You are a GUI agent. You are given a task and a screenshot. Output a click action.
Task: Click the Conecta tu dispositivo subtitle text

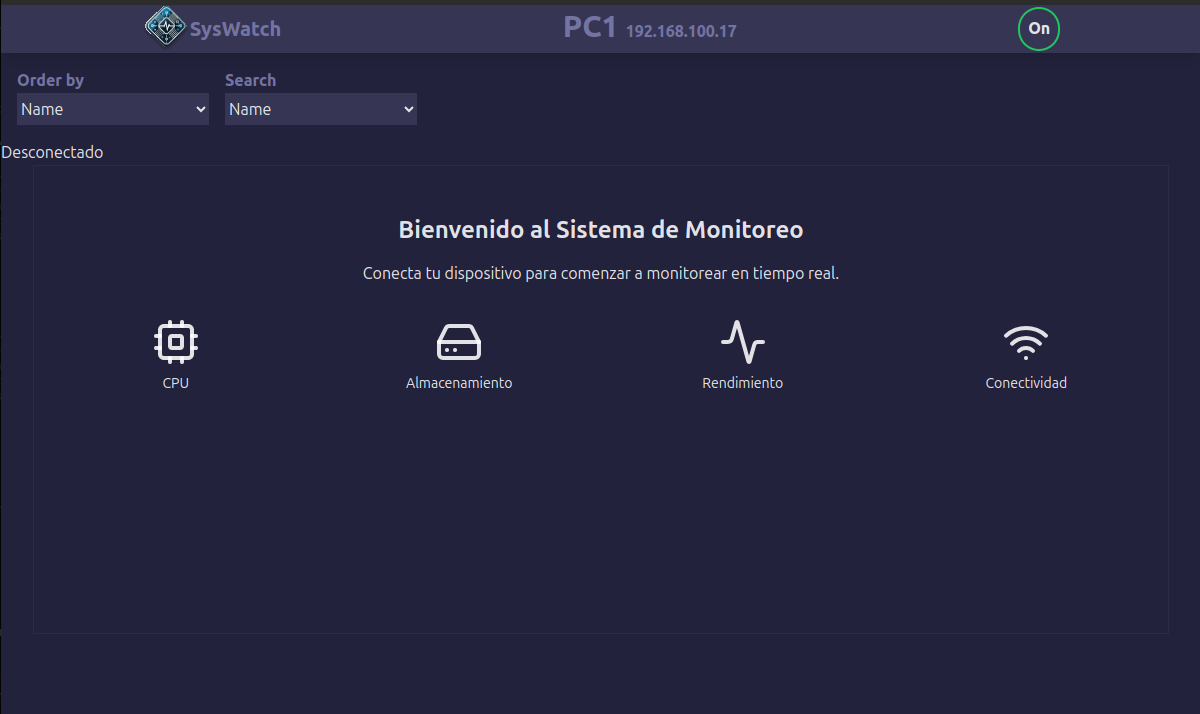pyautogui.click(x=601, y=273)
